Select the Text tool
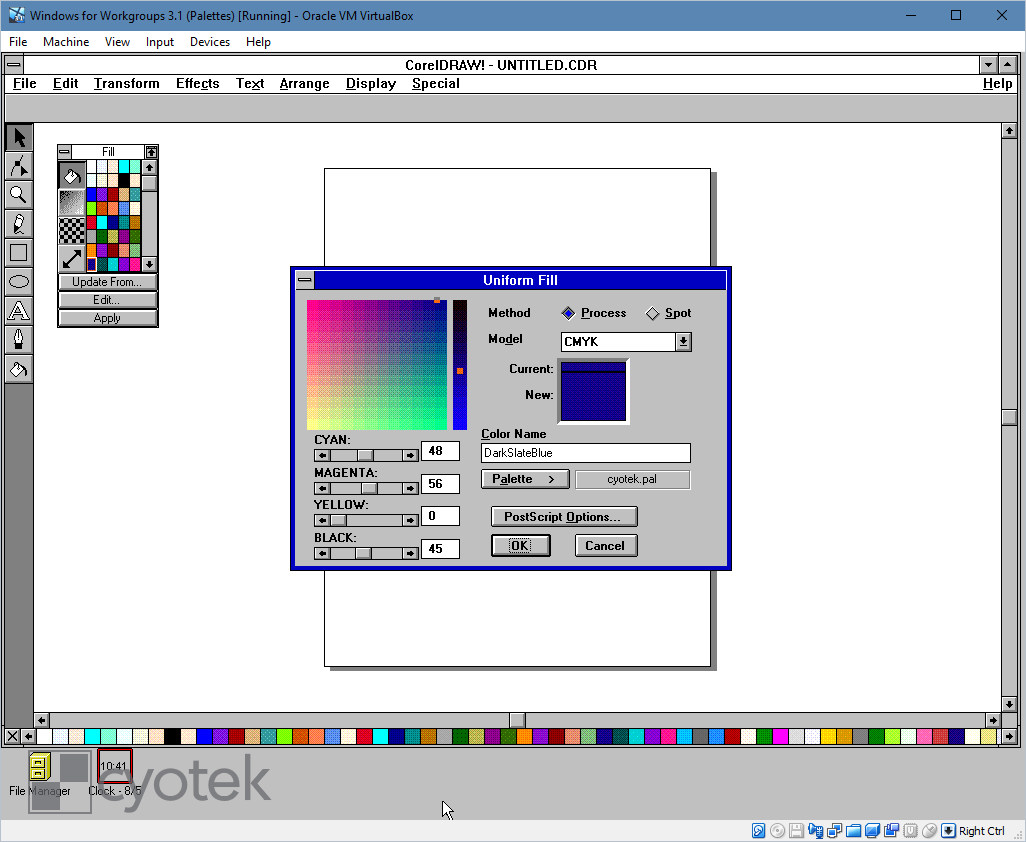 [19, 310]
